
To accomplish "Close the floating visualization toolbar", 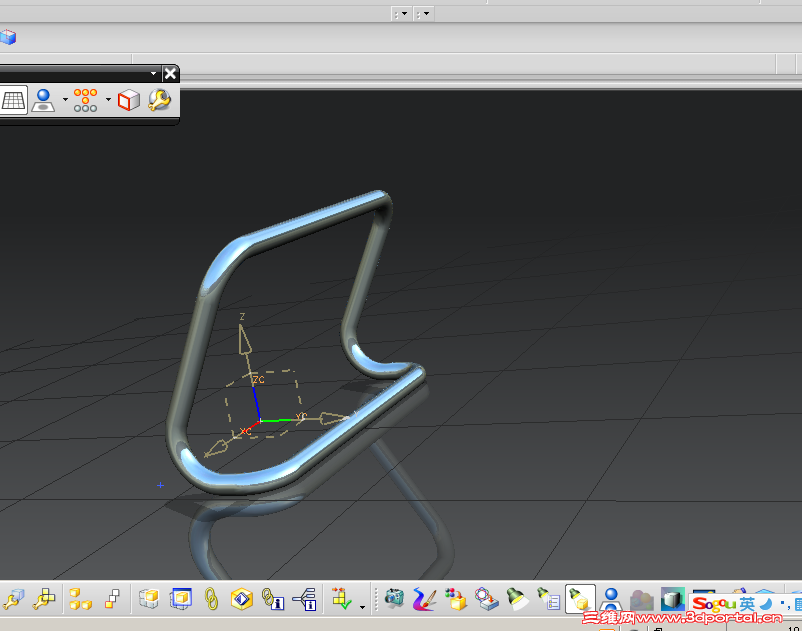I will click(170, 74).
